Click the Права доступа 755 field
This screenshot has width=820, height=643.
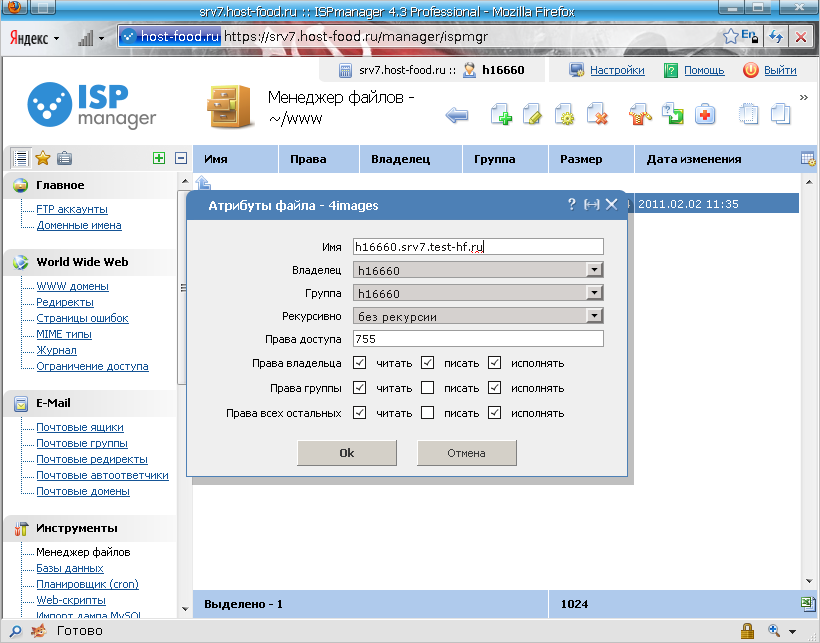pos(478,339)
